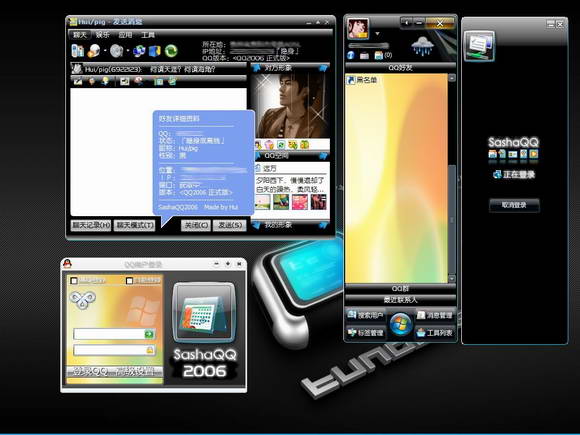Image resolution: width=580 pixels, height=435 pixels.
Task: Open the status dropdown arrow beside the avatar
Action: tap(377, 34)
